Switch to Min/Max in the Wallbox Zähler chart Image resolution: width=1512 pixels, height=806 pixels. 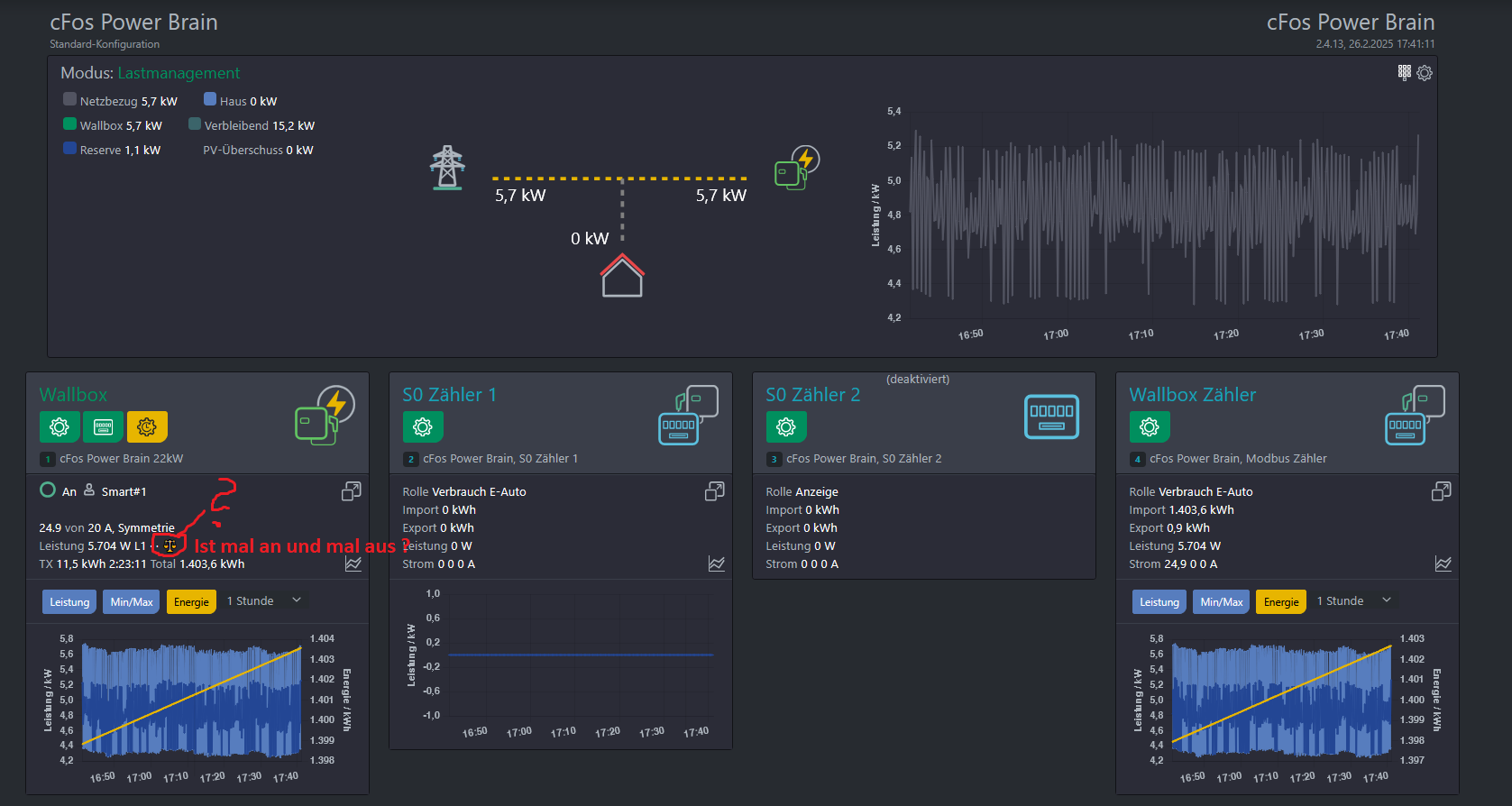click(1222, 601)
